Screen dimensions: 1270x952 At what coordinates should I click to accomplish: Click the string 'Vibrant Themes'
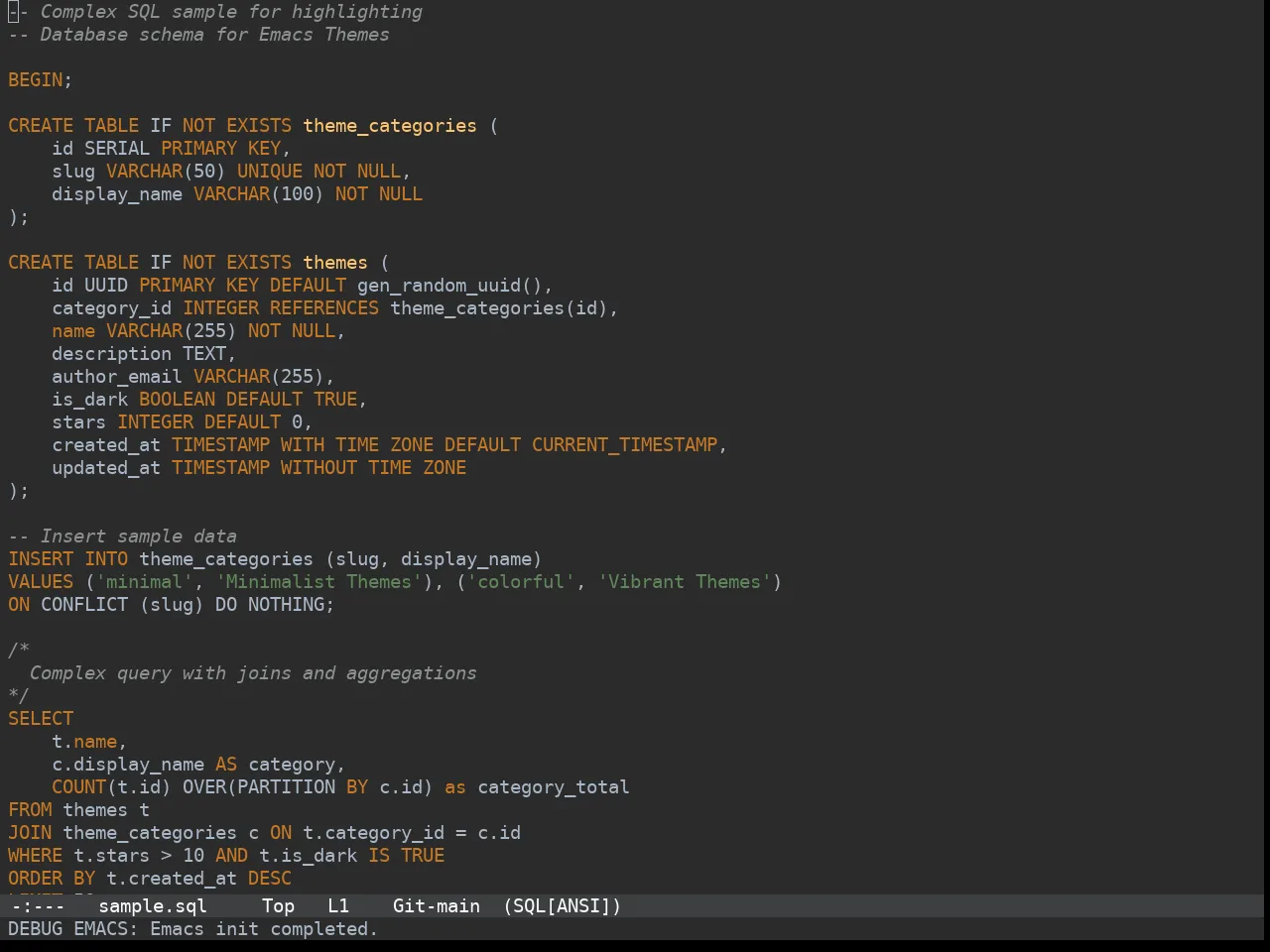[685, 582]
